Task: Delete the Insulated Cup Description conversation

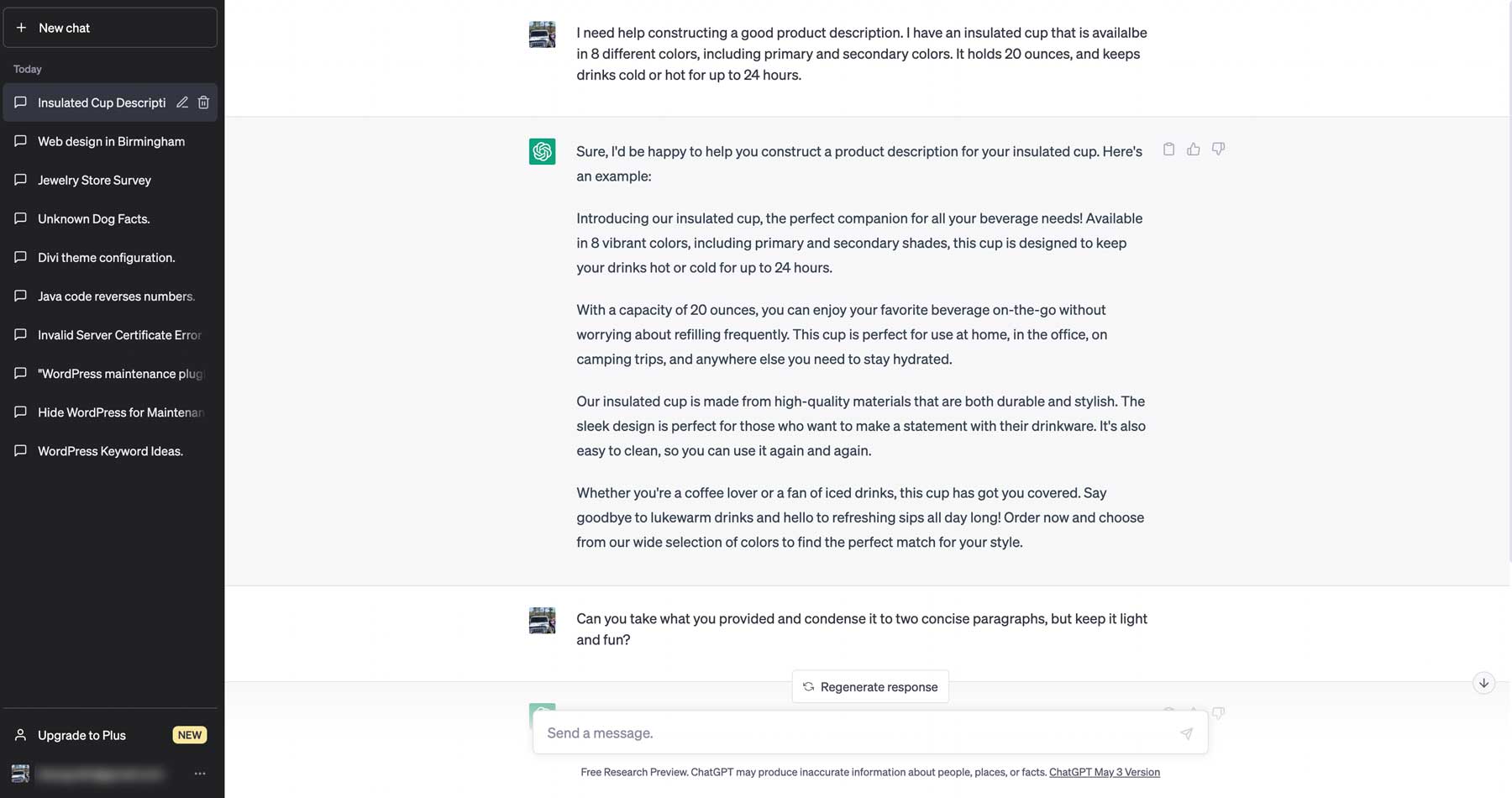Action: point(203,102)
